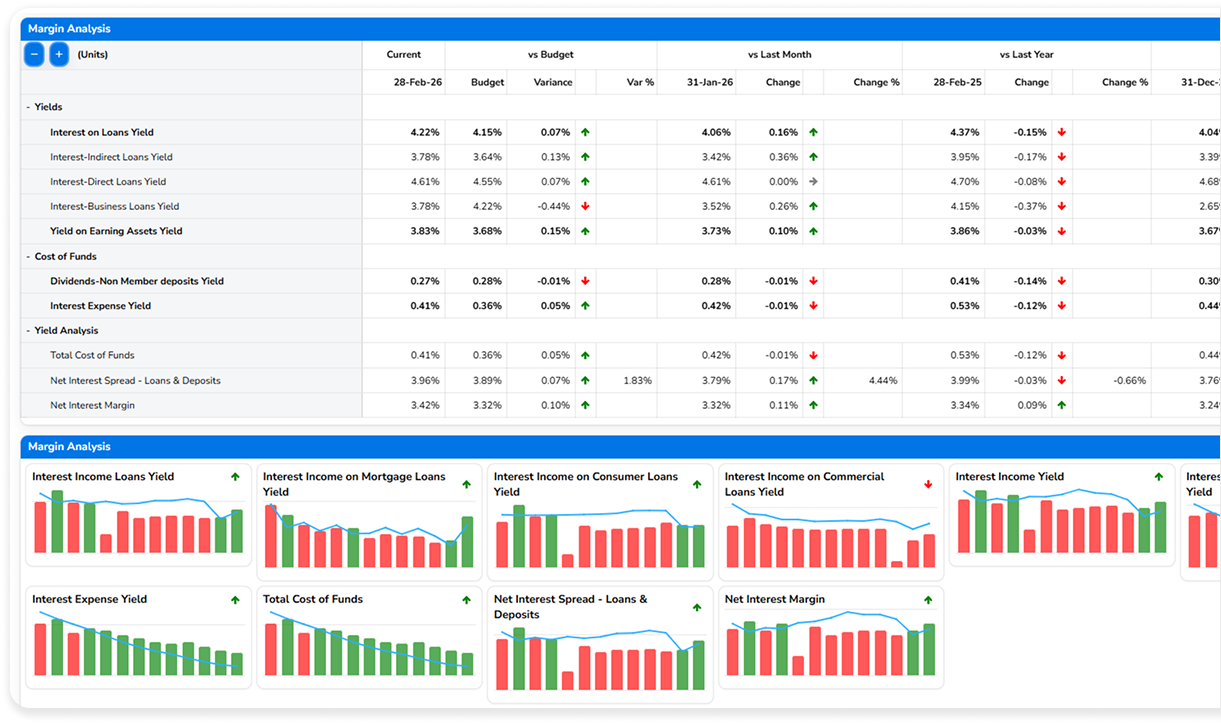The height and width of the screenshot is (724, 1221).
Task: Click green arrow on Net Interest Margin card
Action: click(928, 600)
